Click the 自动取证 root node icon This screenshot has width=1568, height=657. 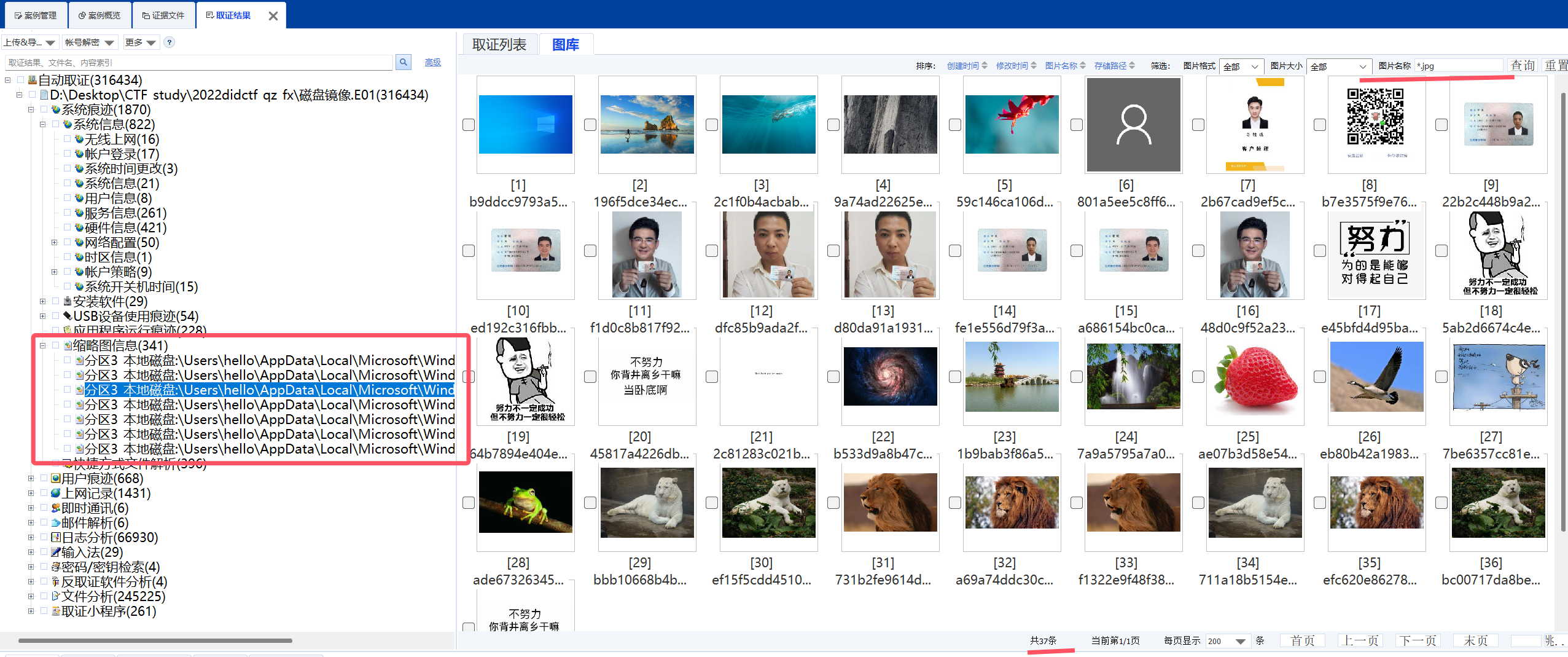pyautogui.click(x=33, y=81)
